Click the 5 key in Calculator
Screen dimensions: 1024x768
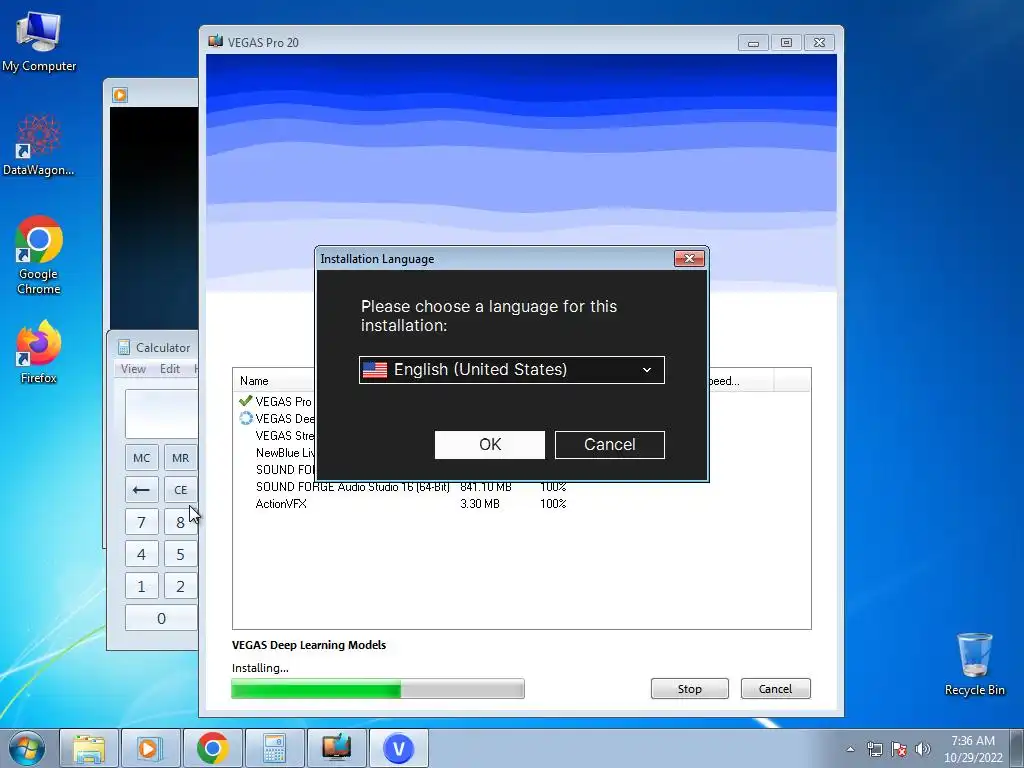[x=180, y=554]
